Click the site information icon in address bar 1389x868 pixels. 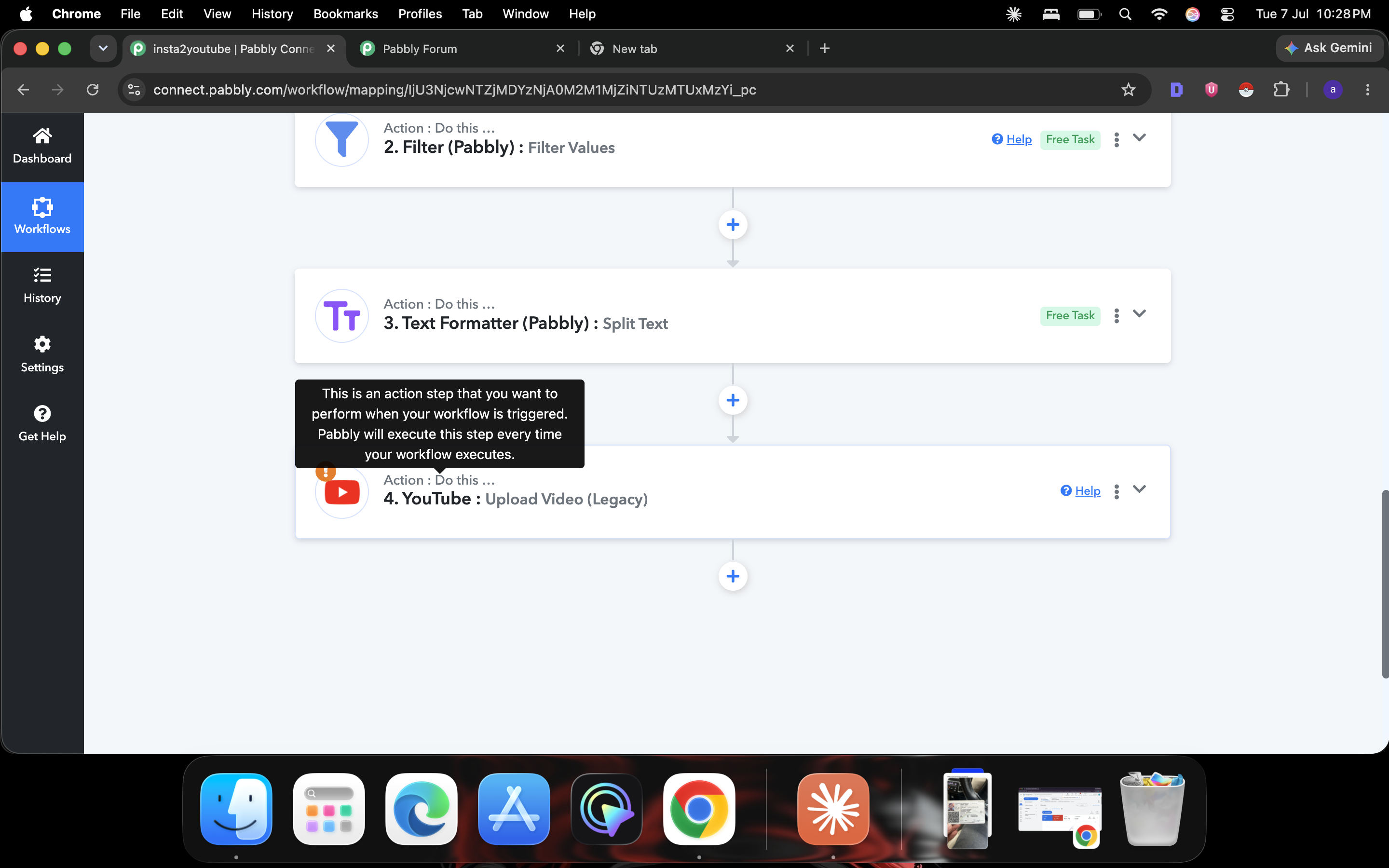134,90
